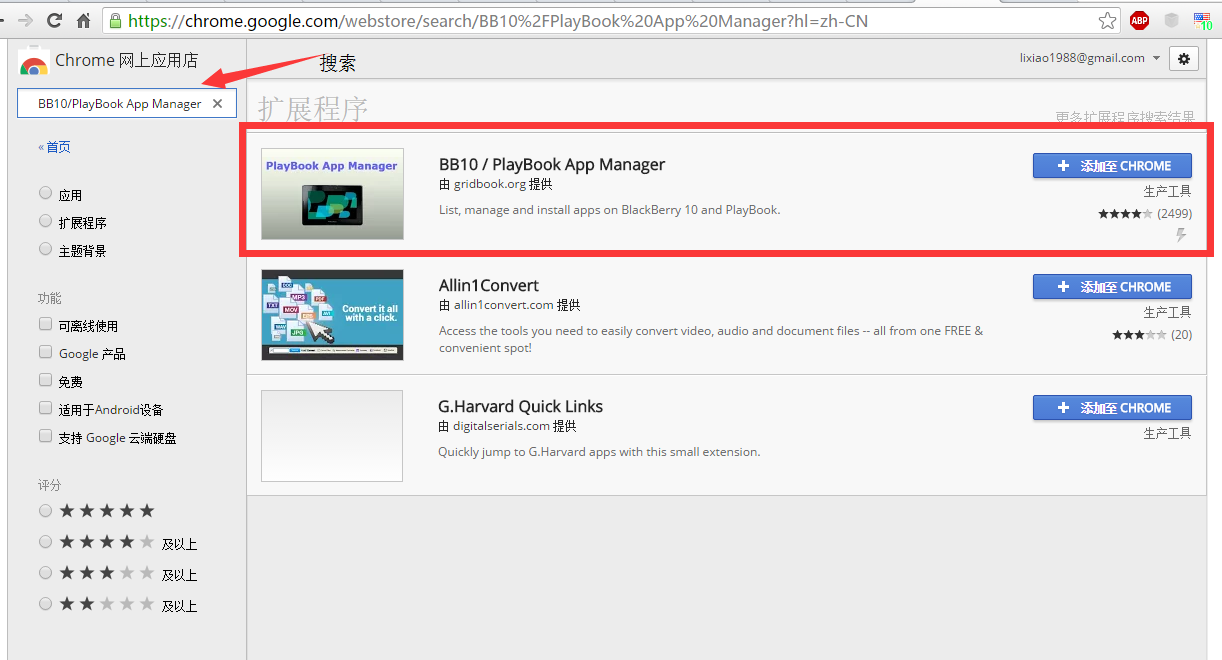
Task: Click the gridbook.org provider text
Action: pyautogui.click(x=490, y=184)
